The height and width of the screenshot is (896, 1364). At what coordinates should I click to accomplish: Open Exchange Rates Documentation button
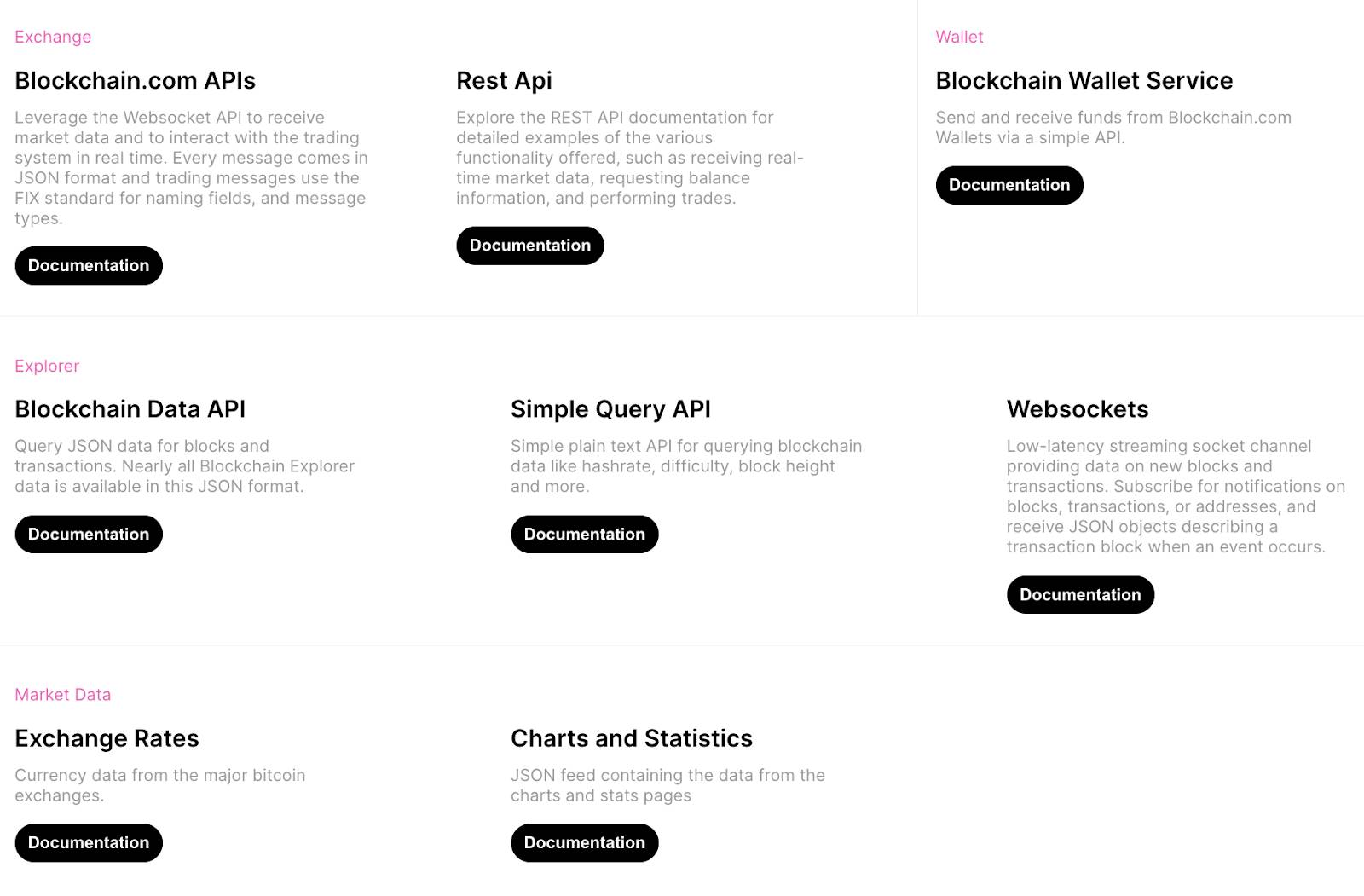pos(89,843)
